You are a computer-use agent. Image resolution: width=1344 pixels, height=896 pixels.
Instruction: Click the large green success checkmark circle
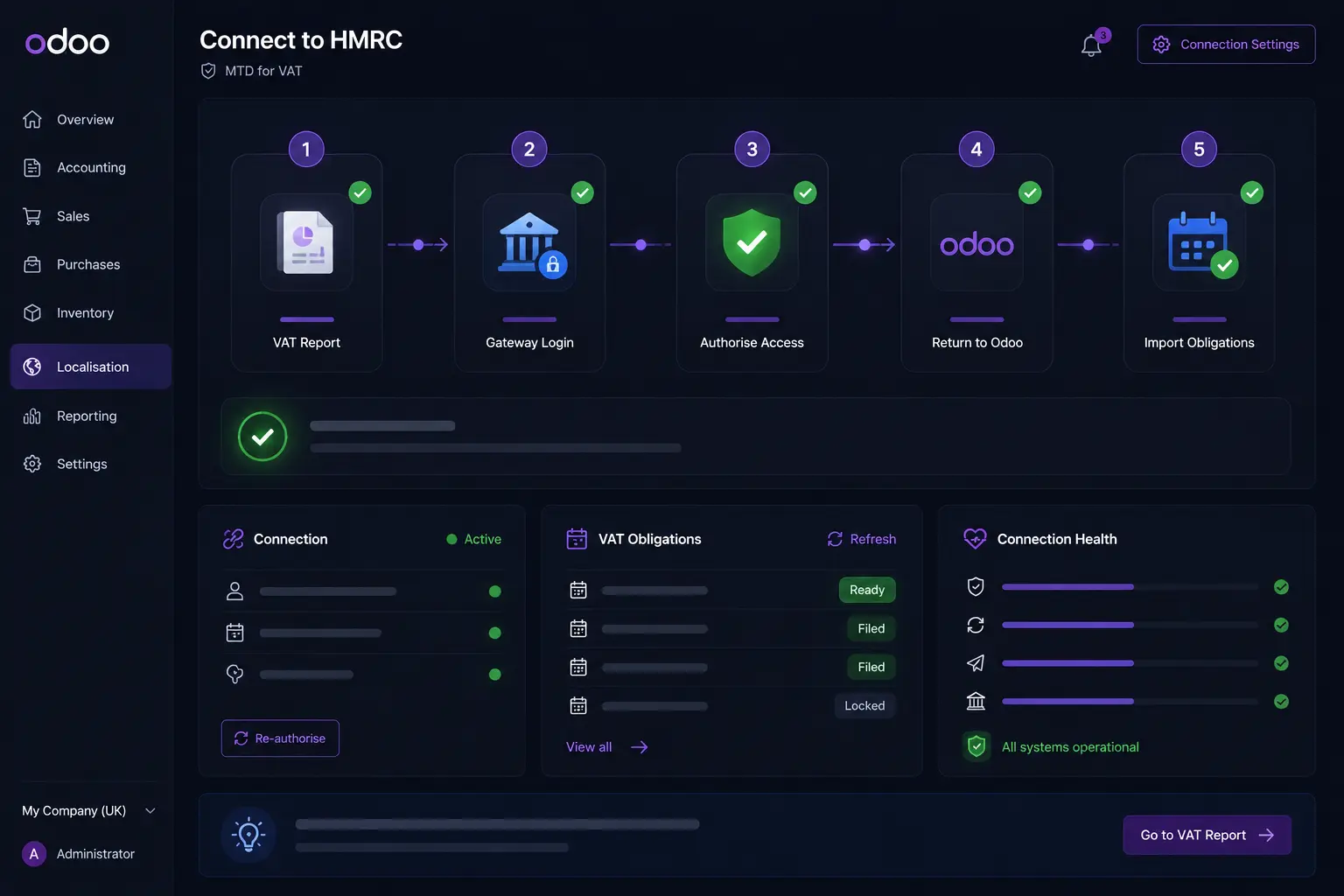[x=262, y=437]
